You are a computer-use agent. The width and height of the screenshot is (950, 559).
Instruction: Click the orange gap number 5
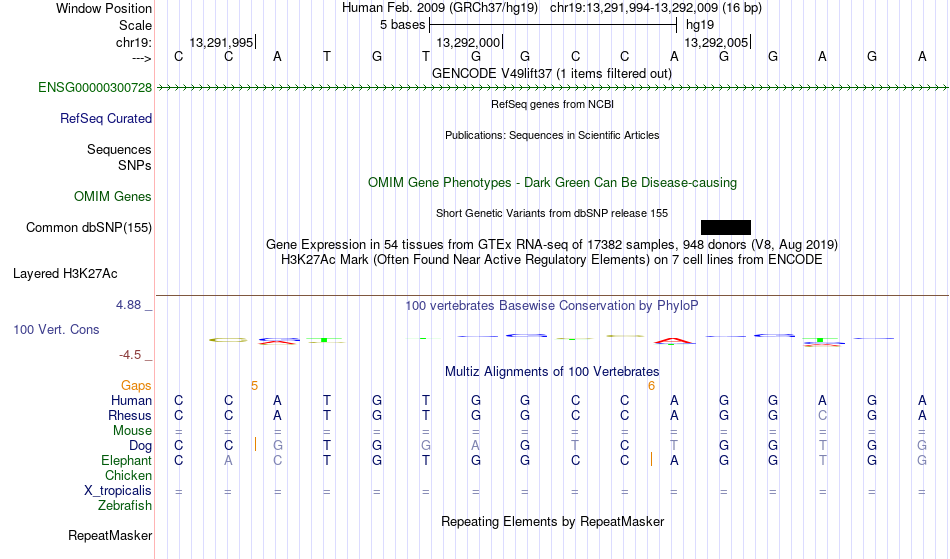254,386
